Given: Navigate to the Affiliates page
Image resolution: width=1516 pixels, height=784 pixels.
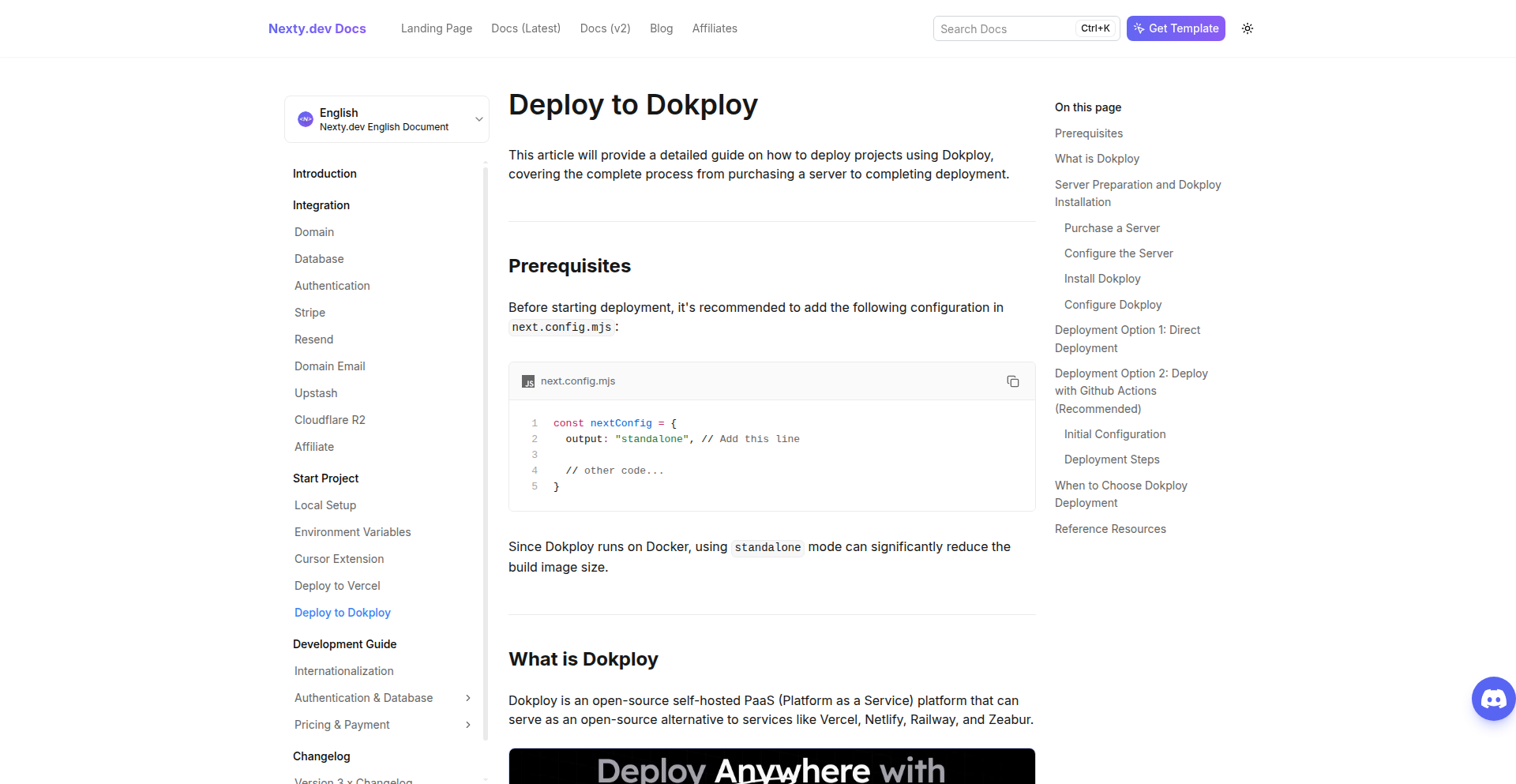Looking at the screenshot, I should [x=714, y=28].
